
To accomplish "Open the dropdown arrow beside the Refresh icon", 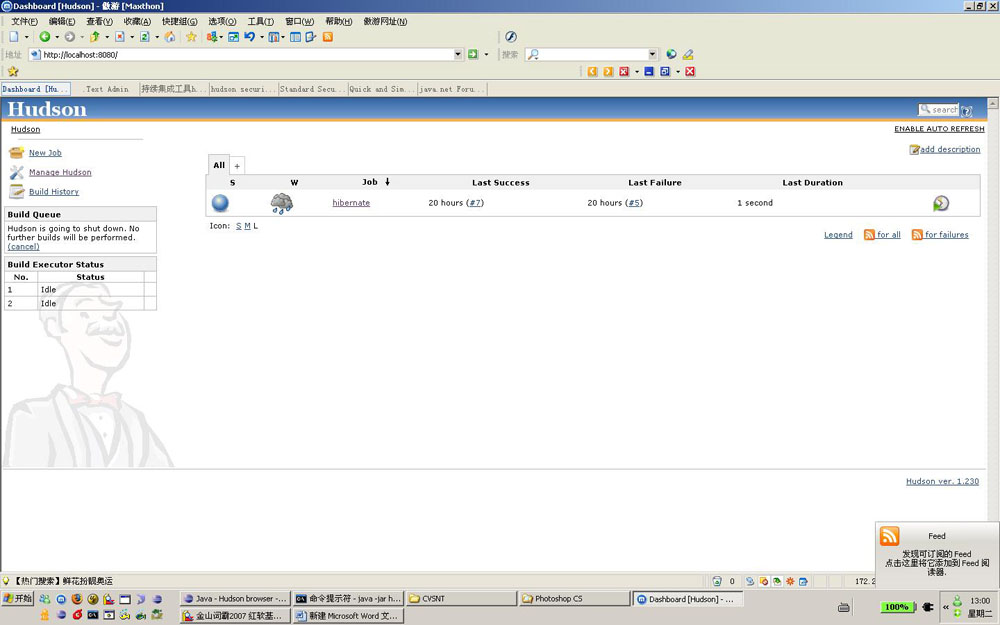I will pos(157,37).
